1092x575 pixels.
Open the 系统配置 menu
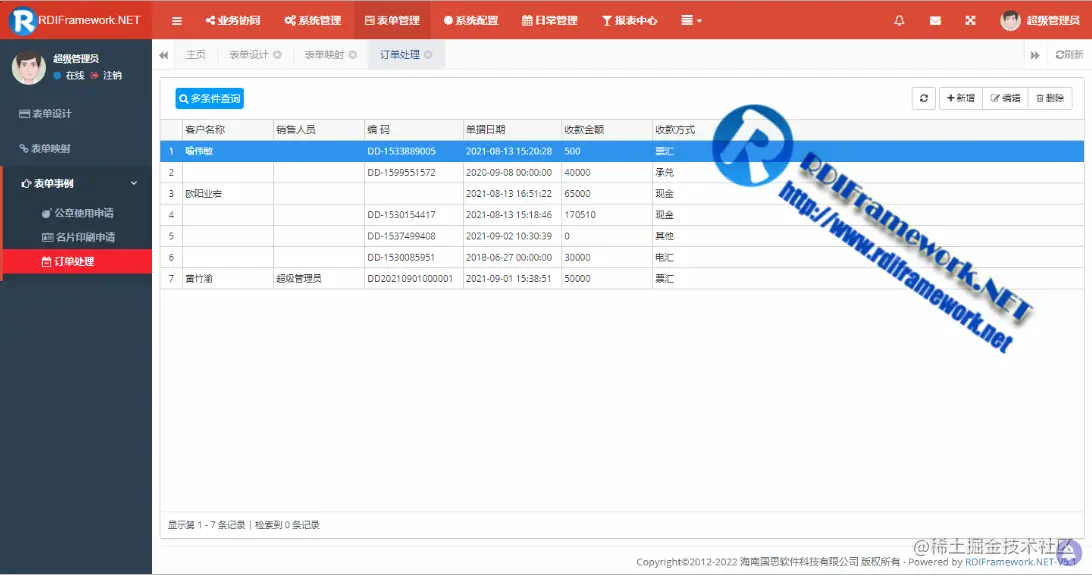pyautogui.click(x=471, y=21)
